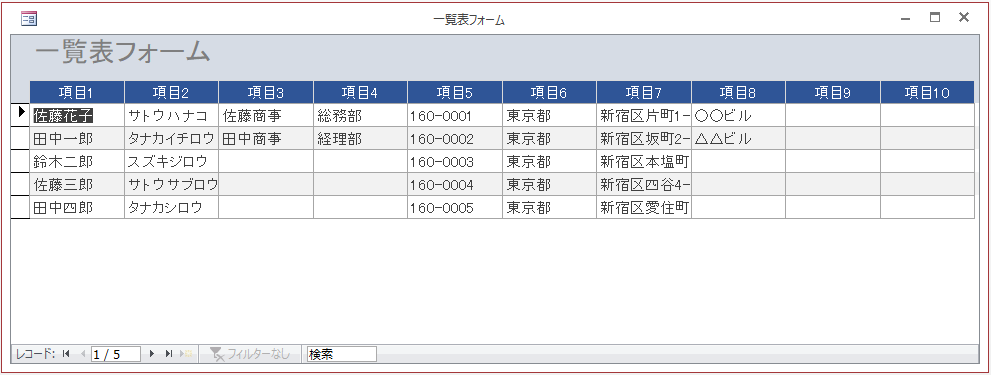Create new blank record button
Image resolution: width=991 pixels, height=375 pixels.
186,354
